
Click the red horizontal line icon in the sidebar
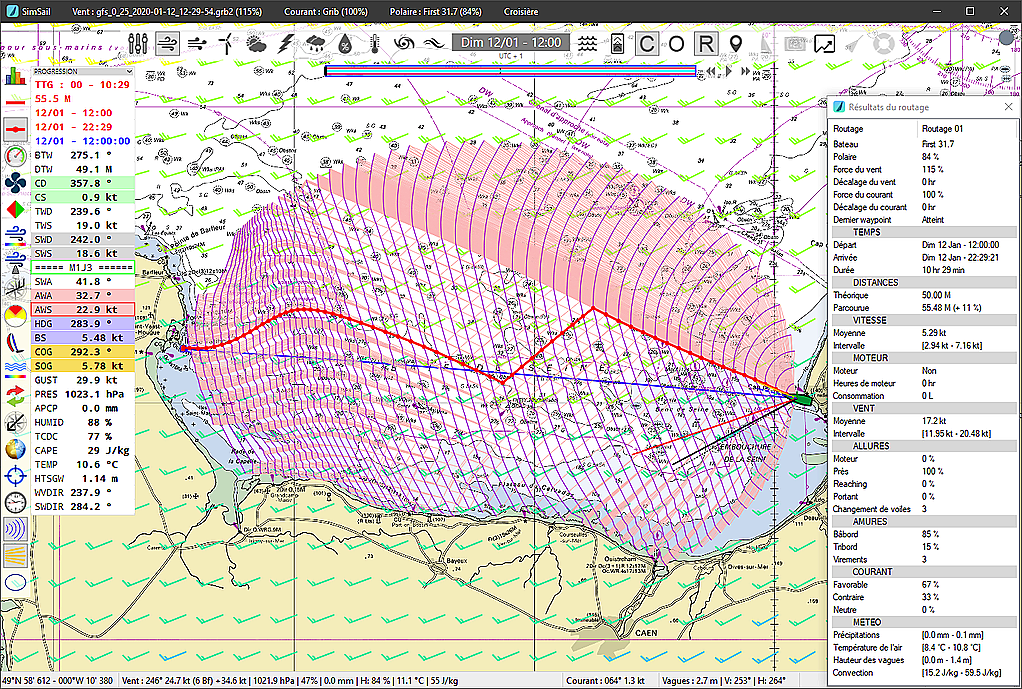point(15,102)
